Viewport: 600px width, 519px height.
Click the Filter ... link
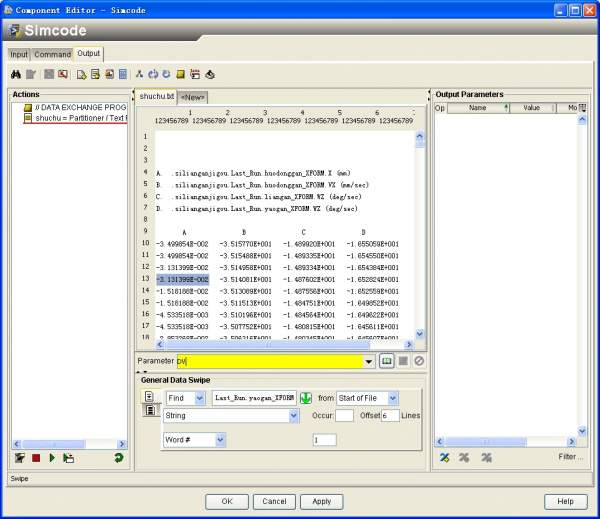(571, 457)
